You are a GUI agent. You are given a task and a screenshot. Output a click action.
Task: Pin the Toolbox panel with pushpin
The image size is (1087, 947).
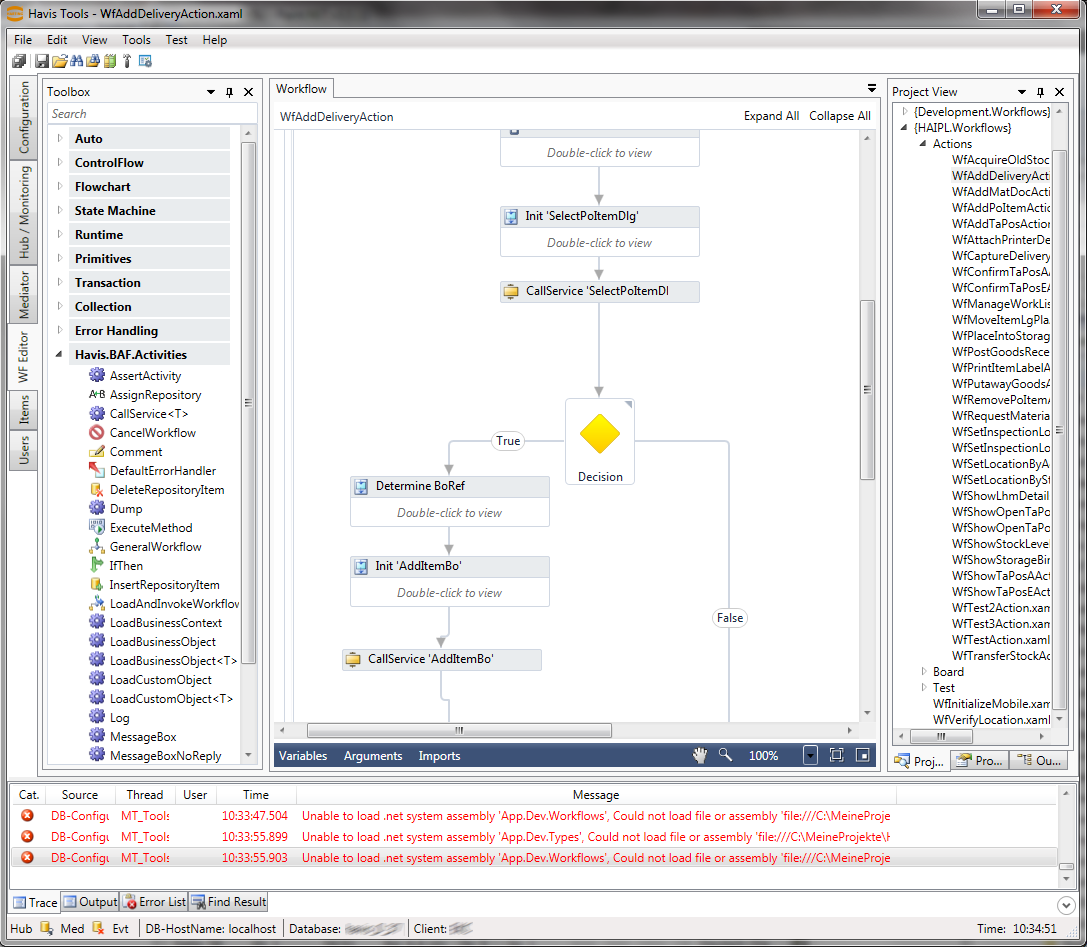pos(230,92)
